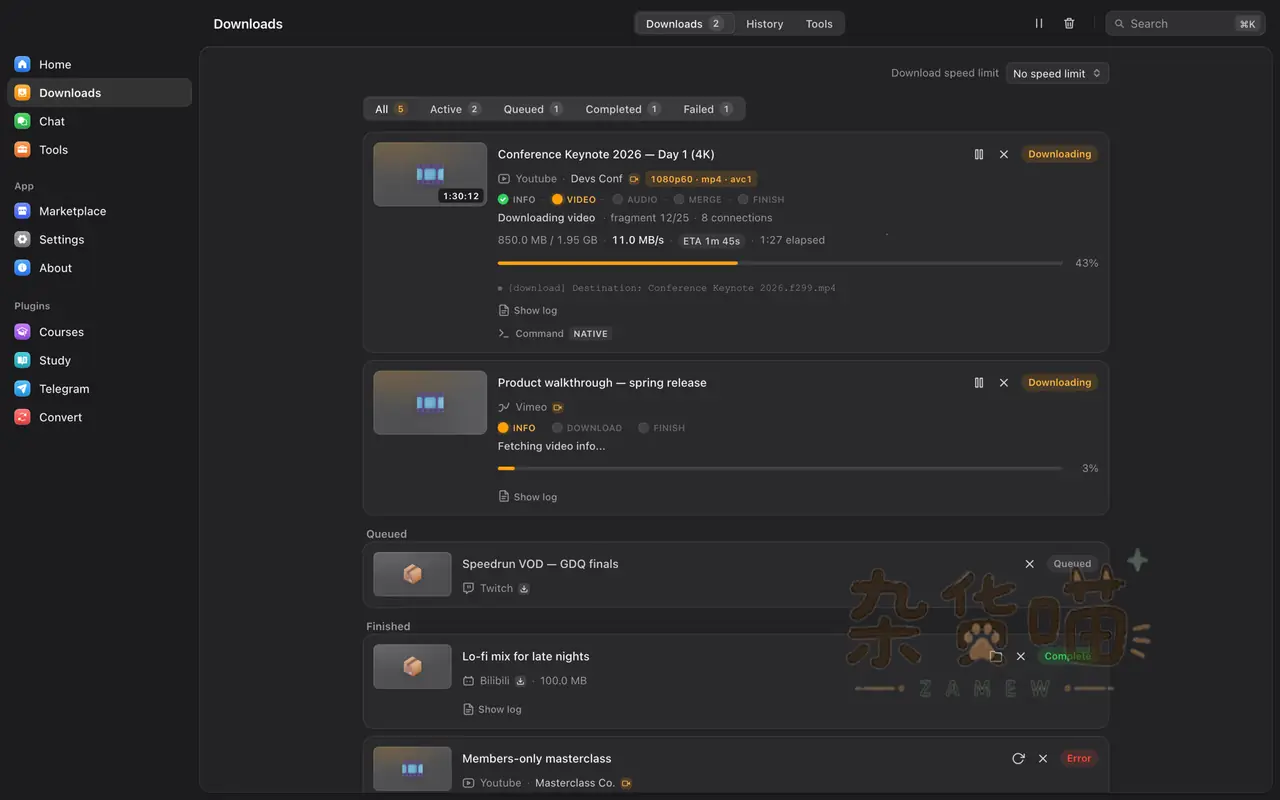Open folder for Lo-fi mix download
This screenshot has height=800, width=1280.
point(996,656)
